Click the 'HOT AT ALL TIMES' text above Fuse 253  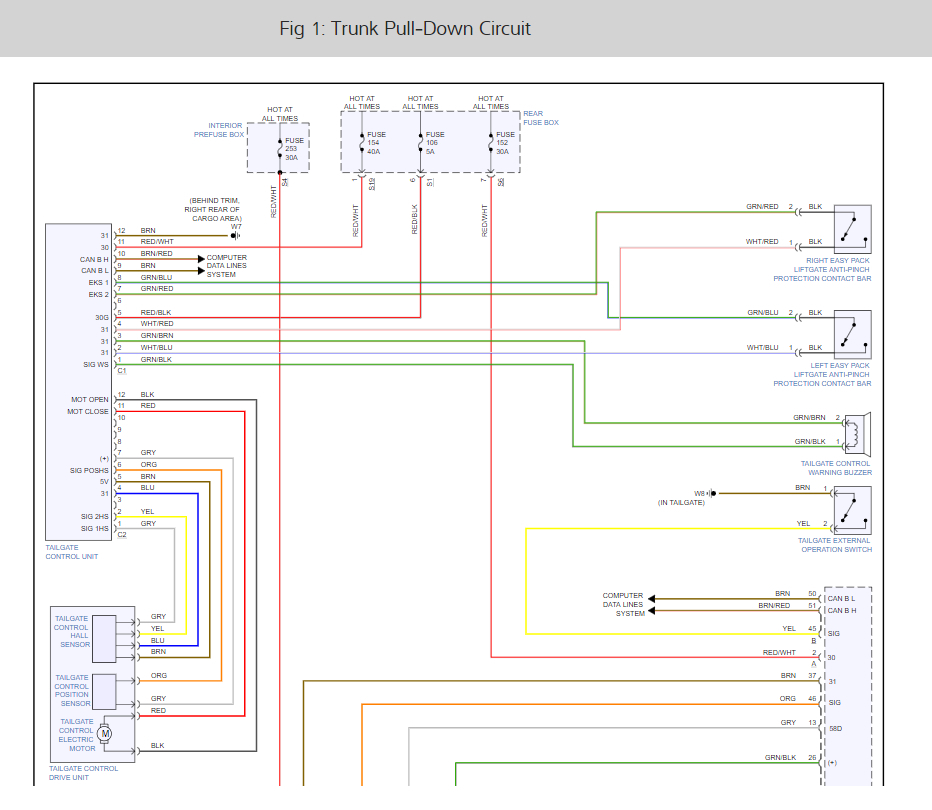(280, 114)
